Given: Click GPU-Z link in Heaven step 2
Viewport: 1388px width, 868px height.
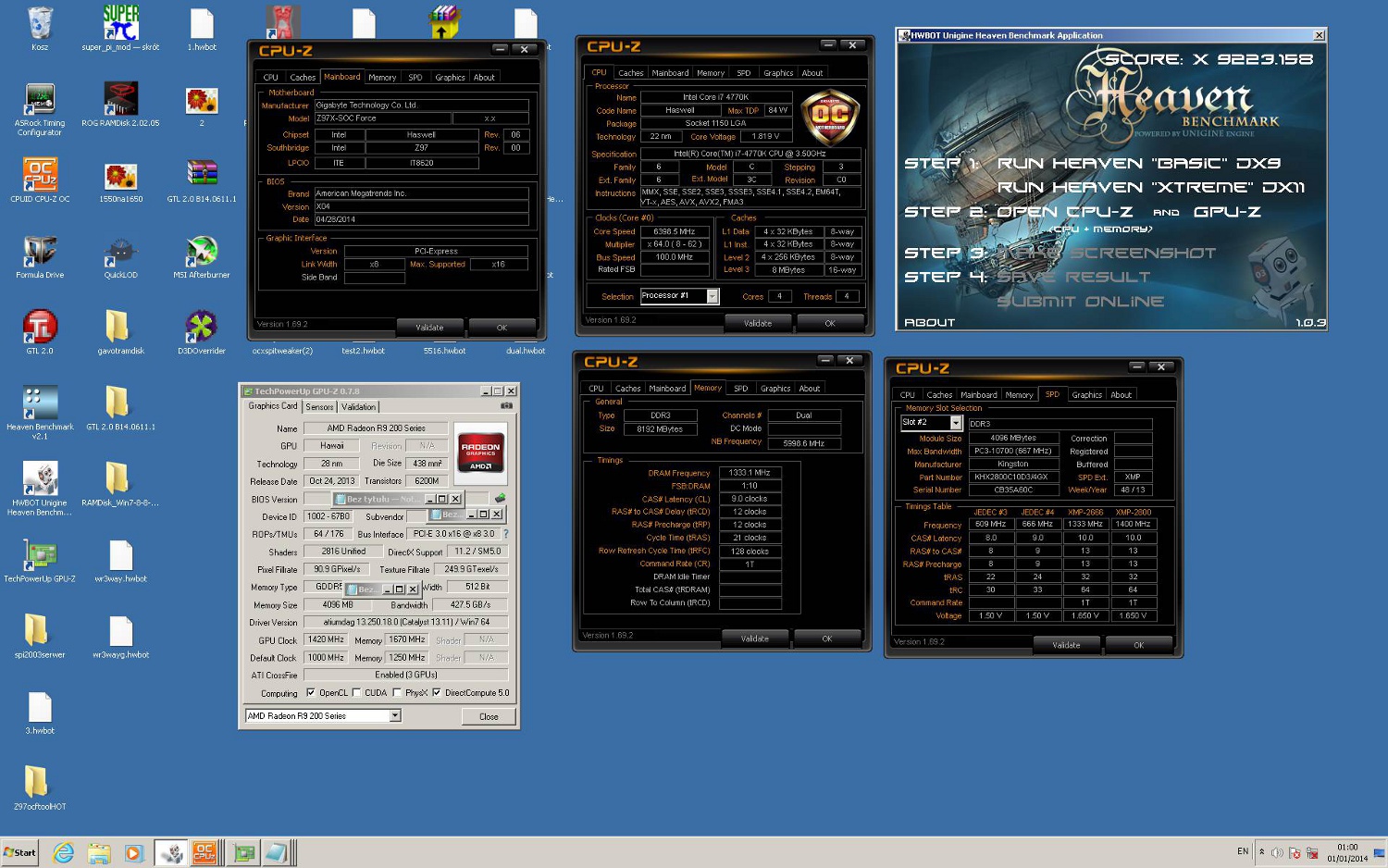Looking at the screenshot, I should (1227, 212).
